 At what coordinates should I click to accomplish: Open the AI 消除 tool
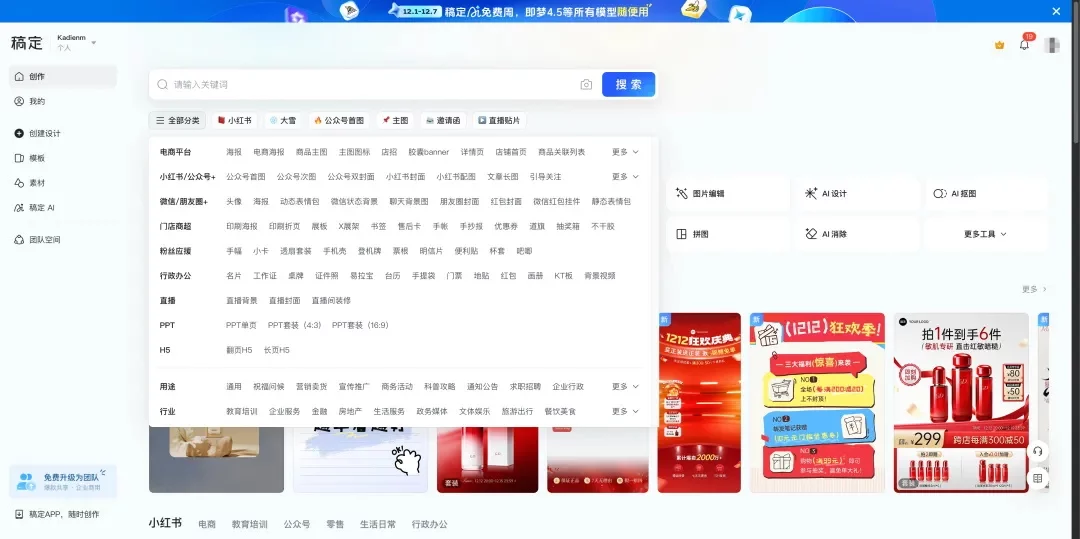[x=858, y=234]
